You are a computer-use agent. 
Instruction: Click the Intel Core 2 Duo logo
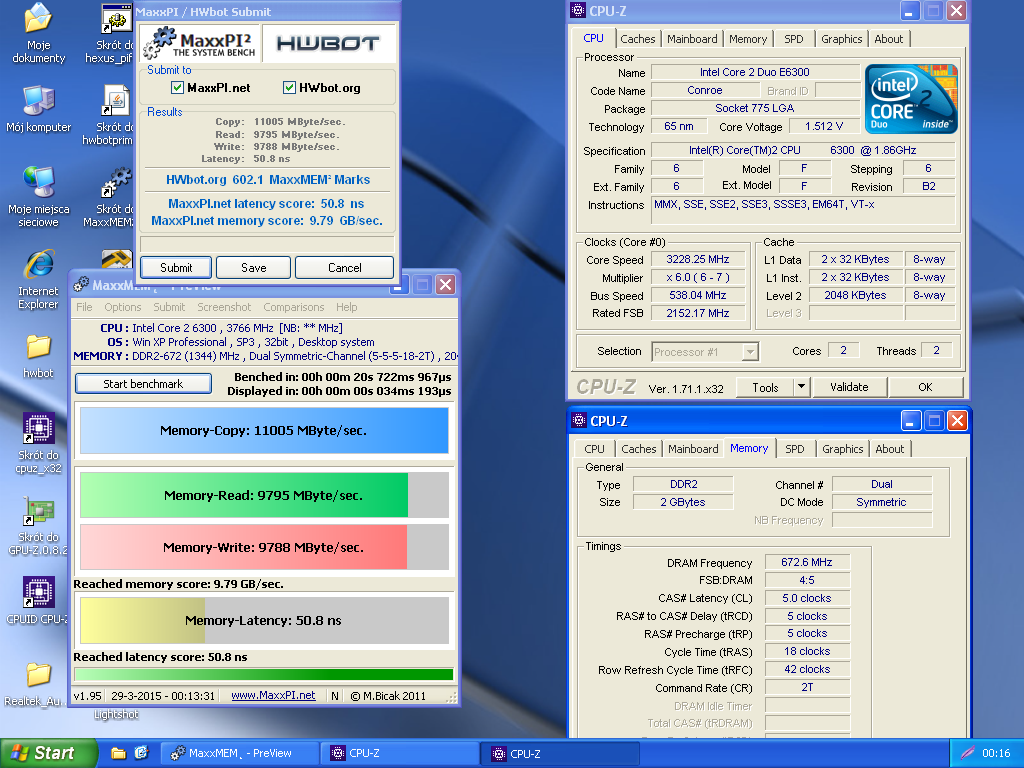[x=911, y=99]
